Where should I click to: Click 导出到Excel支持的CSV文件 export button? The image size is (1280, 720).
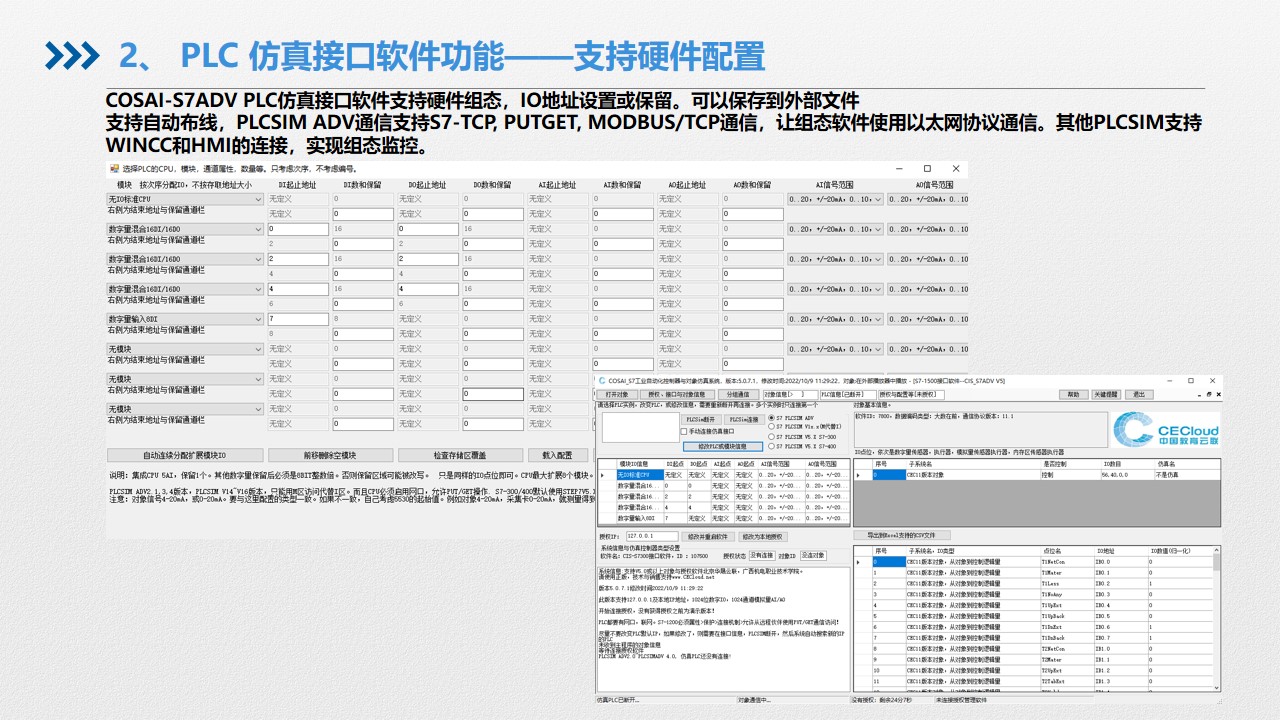click(x=902, y=536)
